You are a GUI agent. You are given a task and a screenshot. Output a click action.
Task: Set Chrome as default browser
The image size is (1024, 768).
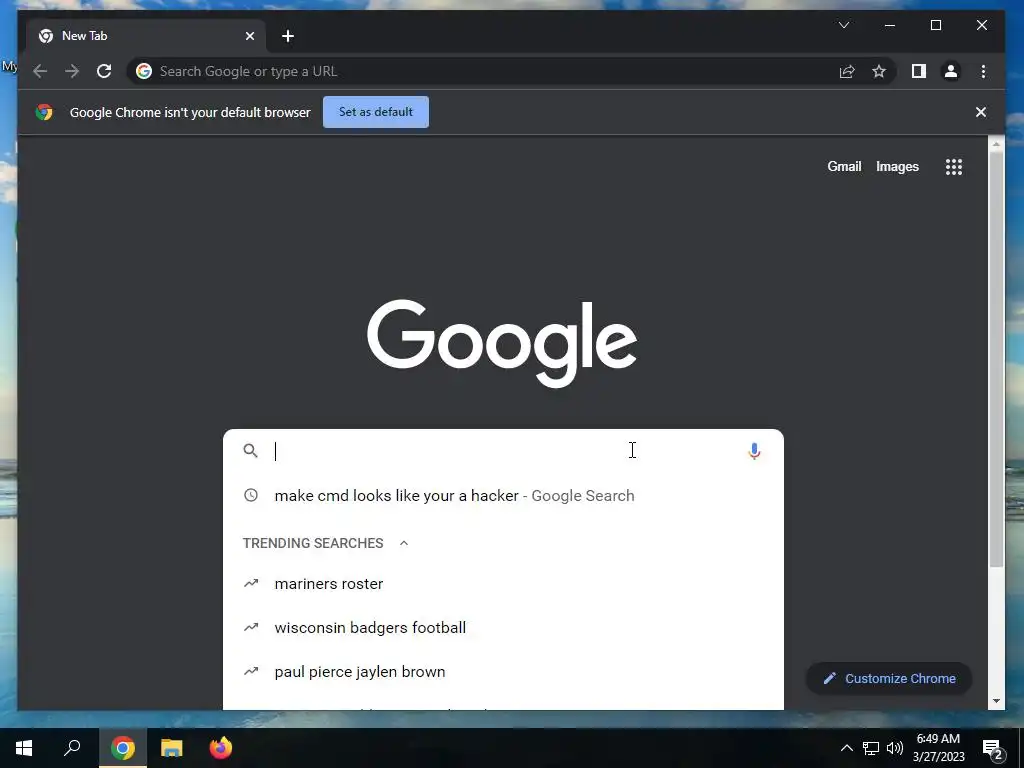click(376, 112)
